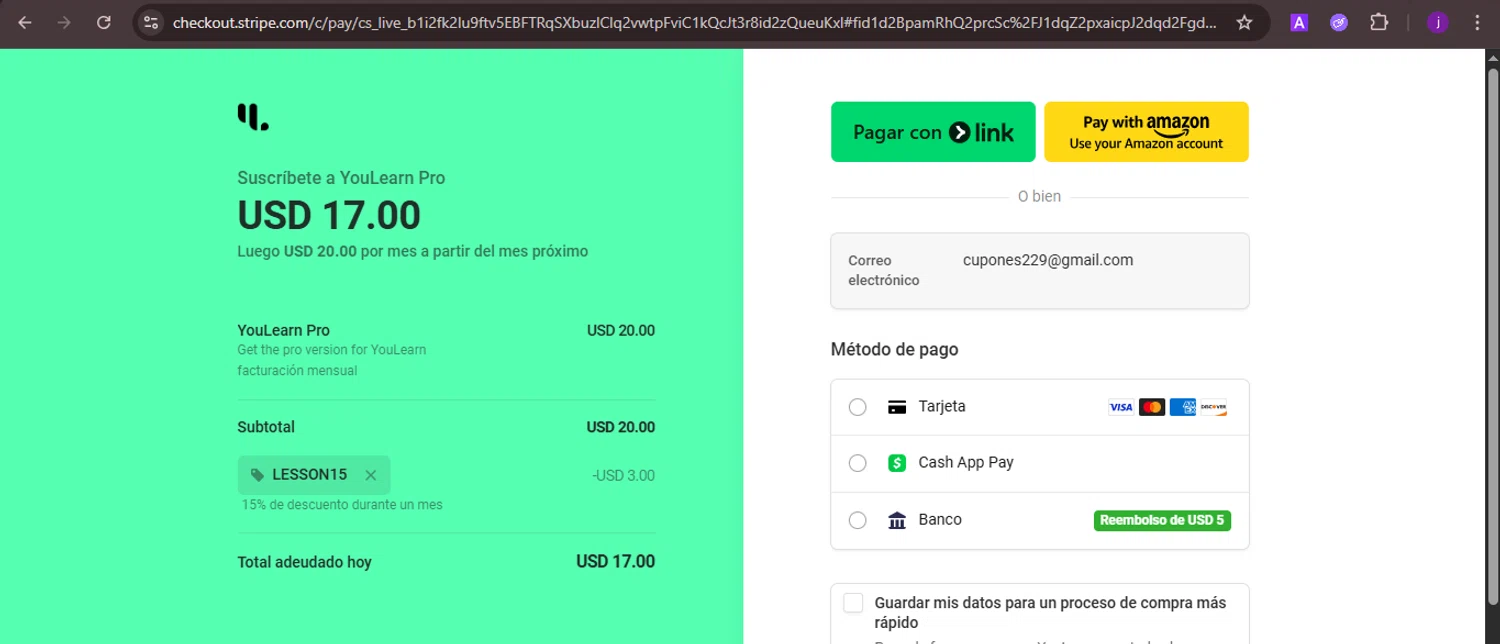Click the 'O bien' divider text
Screen dimensions: 1500x644
point(1039,196)
